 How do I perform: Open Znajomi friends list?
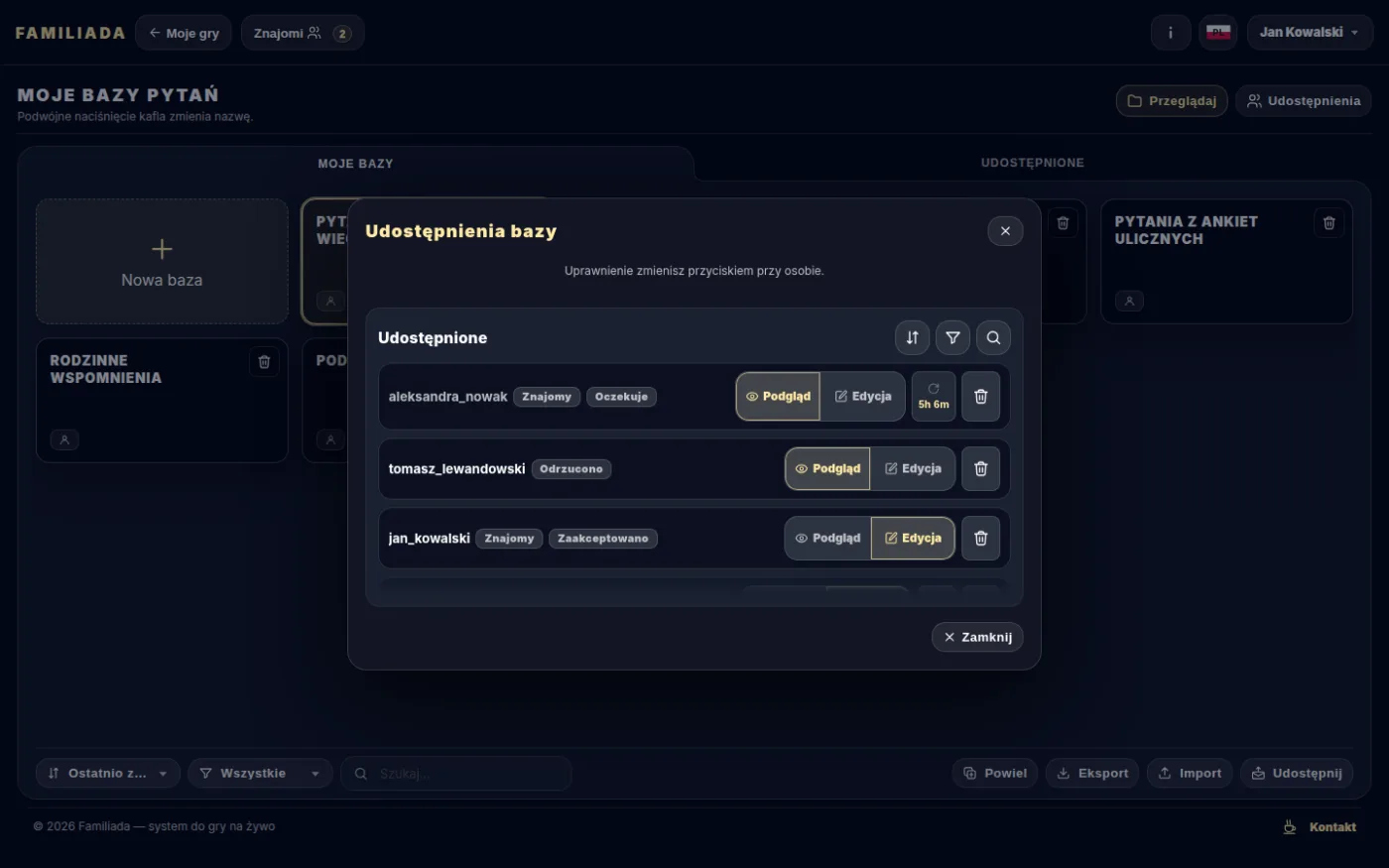(303, 33)
